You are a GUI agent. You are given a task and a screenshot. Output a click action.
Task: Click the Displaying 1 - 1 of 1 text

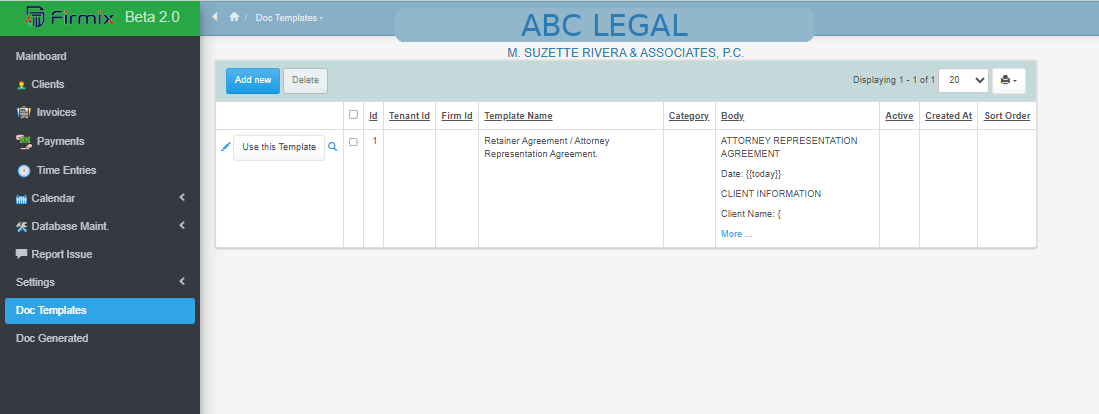tap(894, 81)
